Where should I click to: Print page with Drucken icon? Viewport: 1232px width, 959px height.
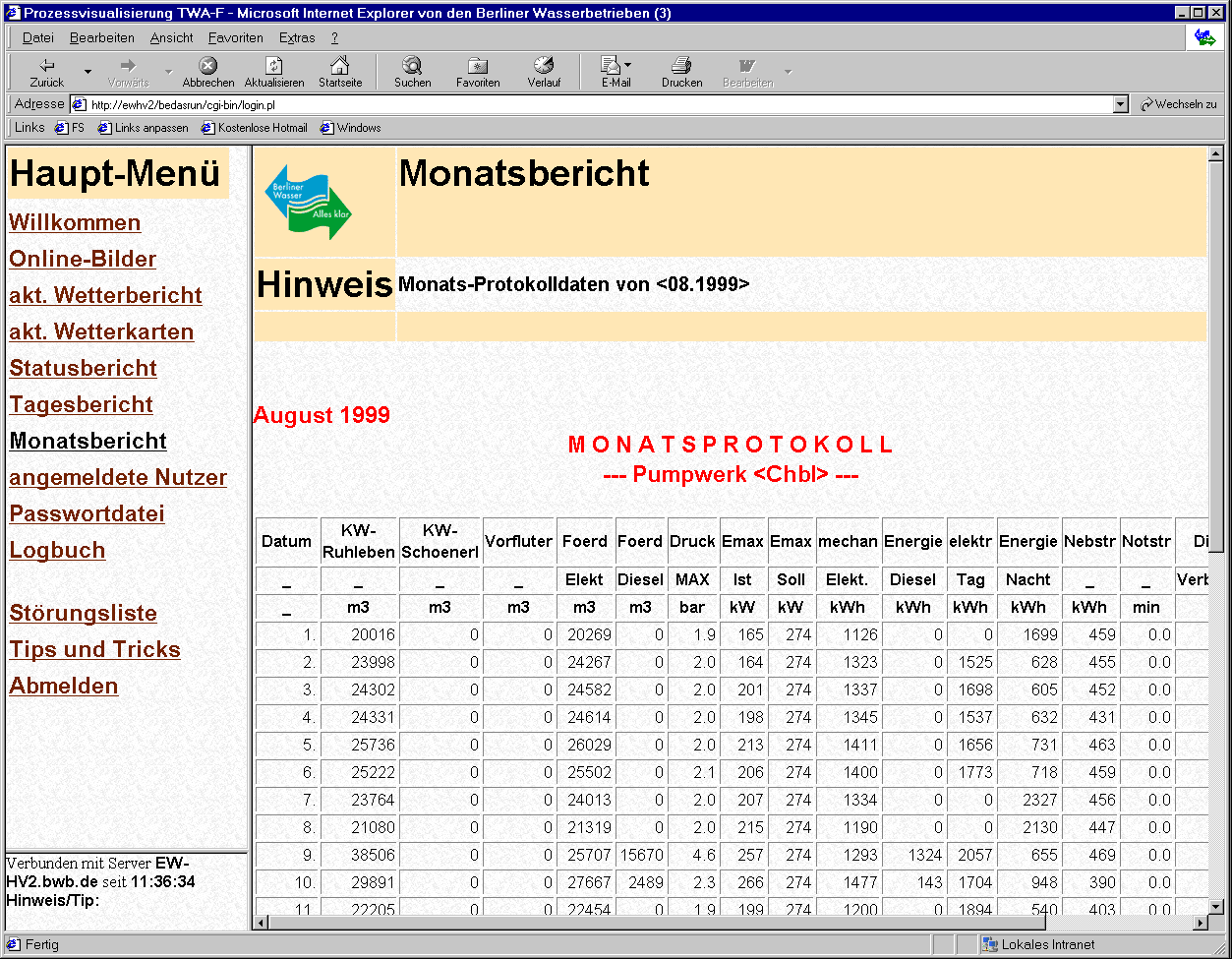tap(681, 66)
